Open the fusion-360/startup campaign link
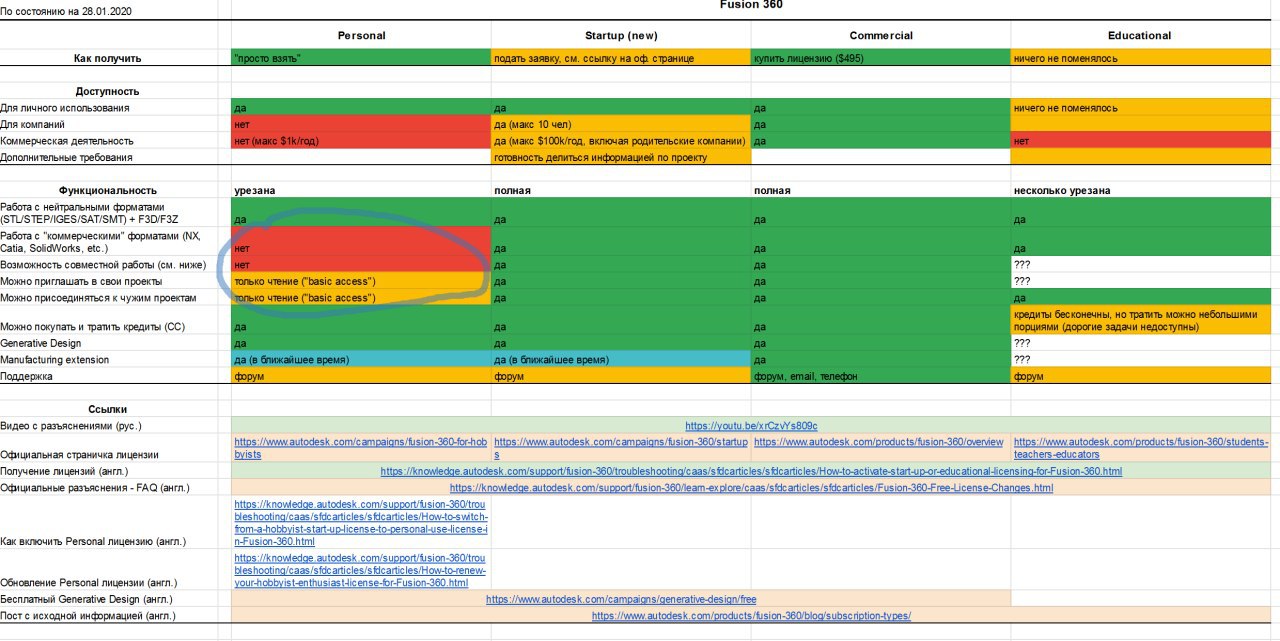Viewport: 1280px width, 641px height. click(621, 448)
